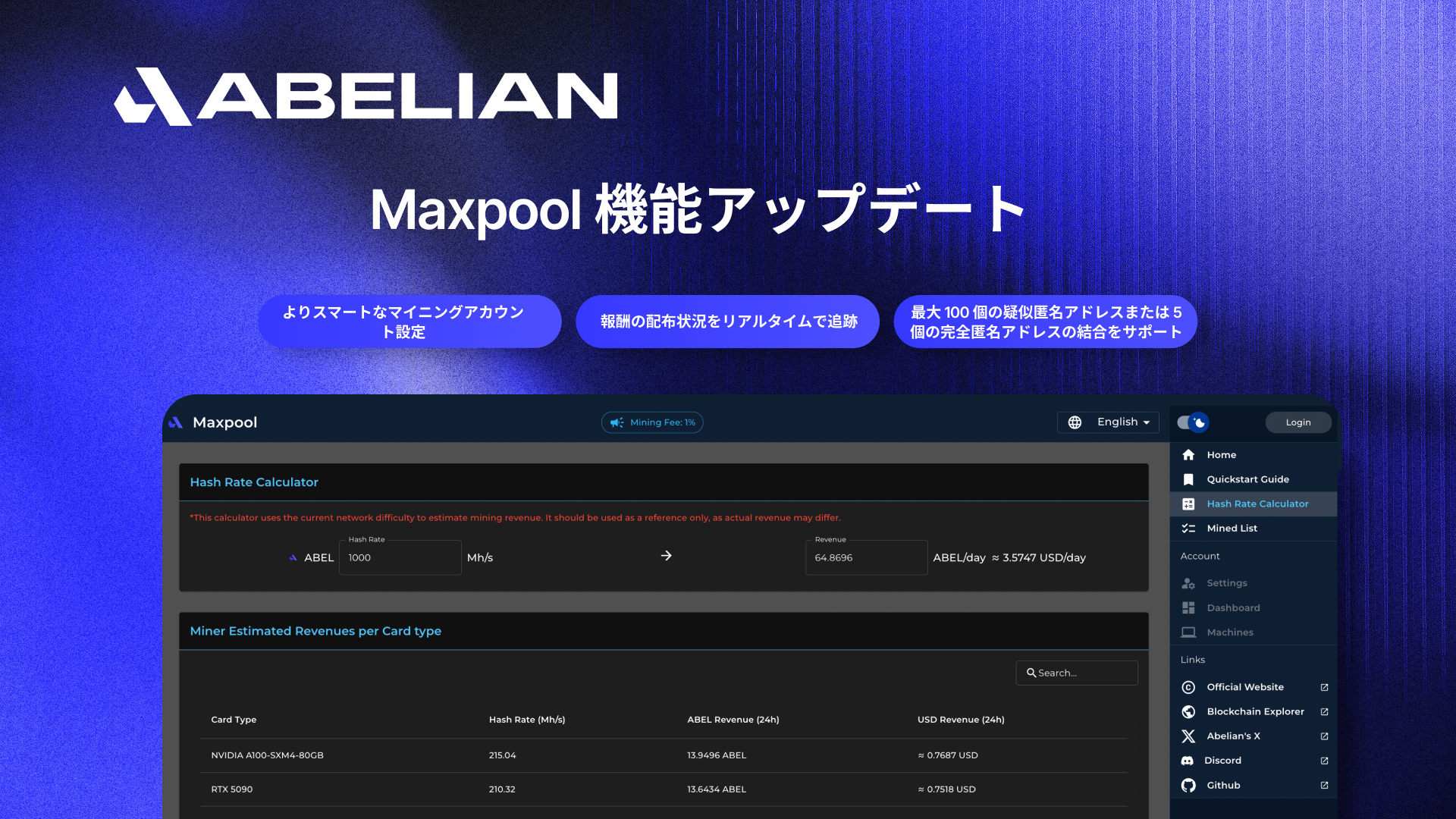Click the Official Website copyright-style icon
The width and height of the screenshot is (1456, 819).
pos(1188,687)
